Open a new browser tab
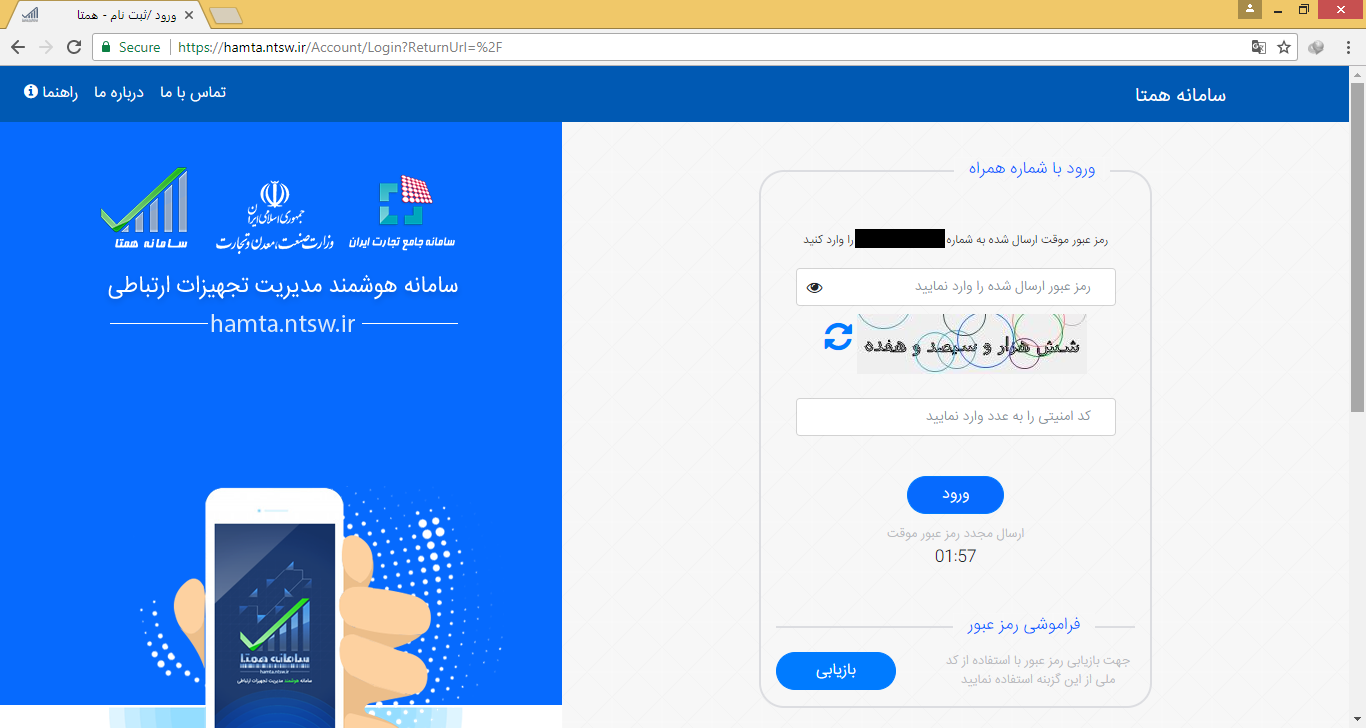Image resolution: width=1366 pixels, height=728 pixels. [227, 15]
